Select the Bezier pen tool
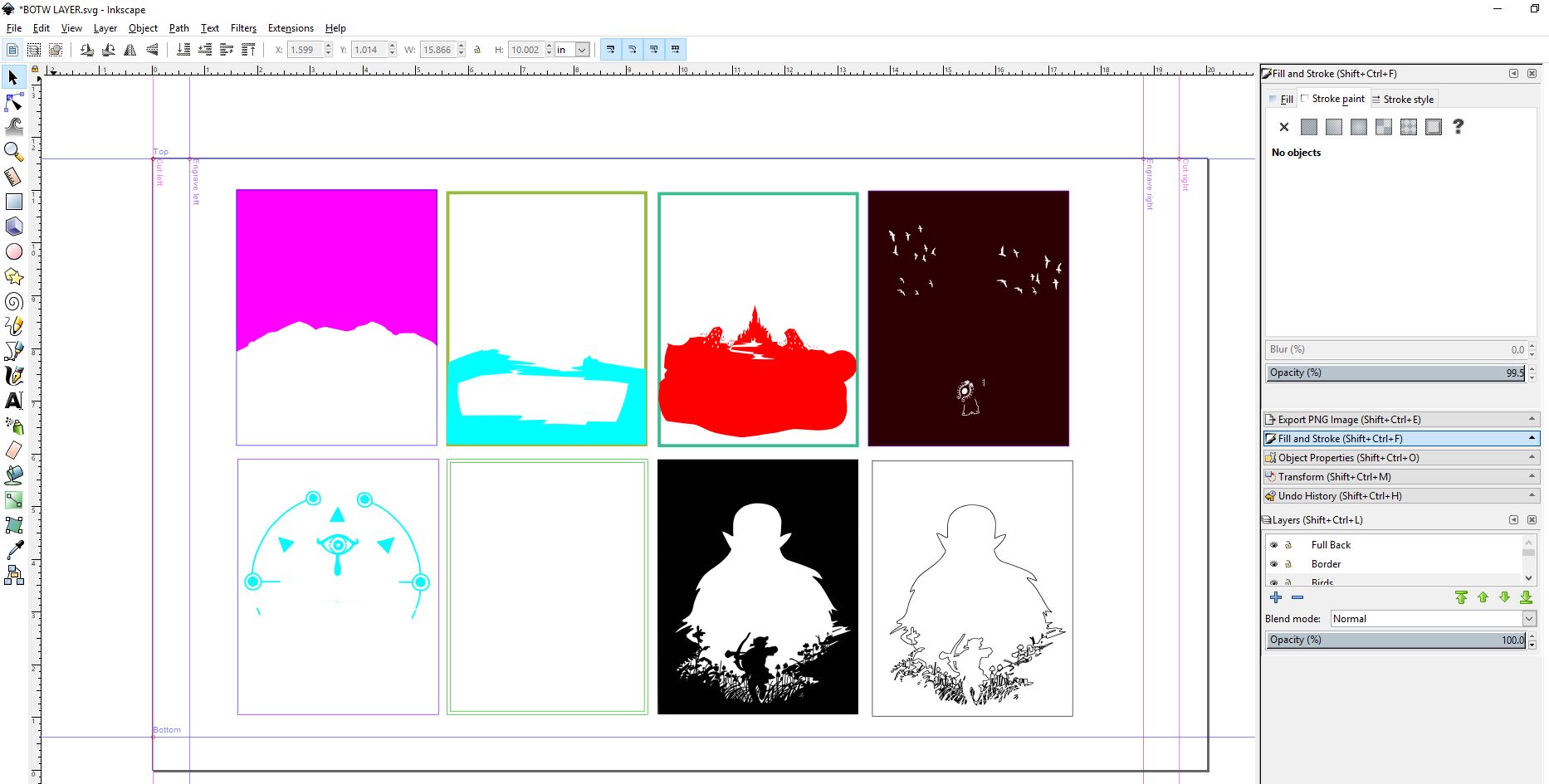This screenshot has width=1549, height=784. coord(13,351)
